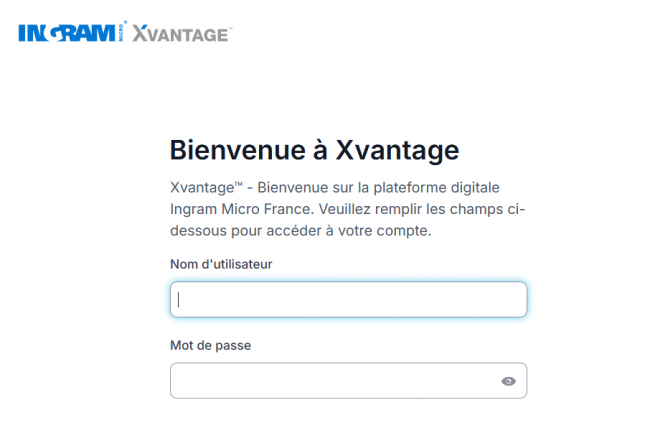This screenshot has width=650, height=433.
Task: Click the "Nom d'utilisateur" field label
Action: tap(221, 264)
